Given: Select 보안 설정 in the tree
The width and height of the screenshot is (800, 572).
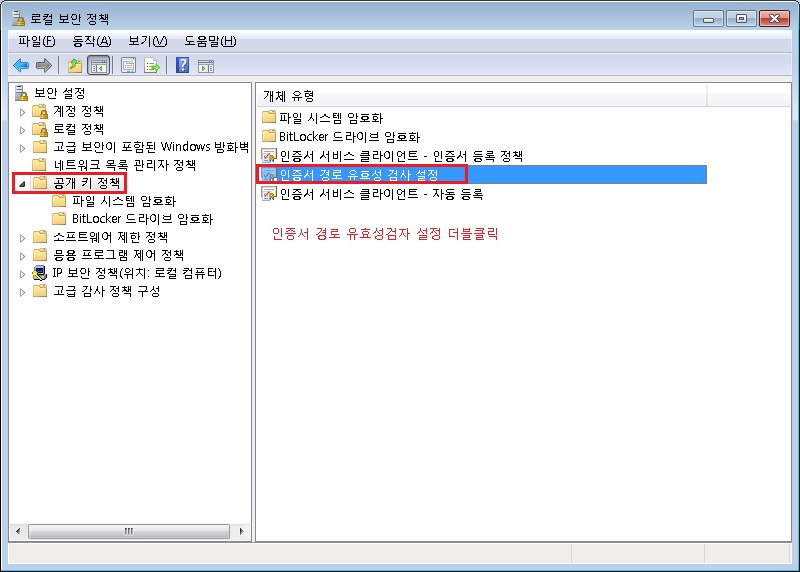Looking at the screenshot, I should tap(60, 93).
